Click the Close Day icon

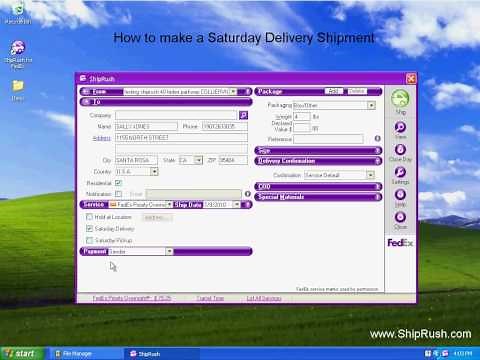tap(400, 149)
